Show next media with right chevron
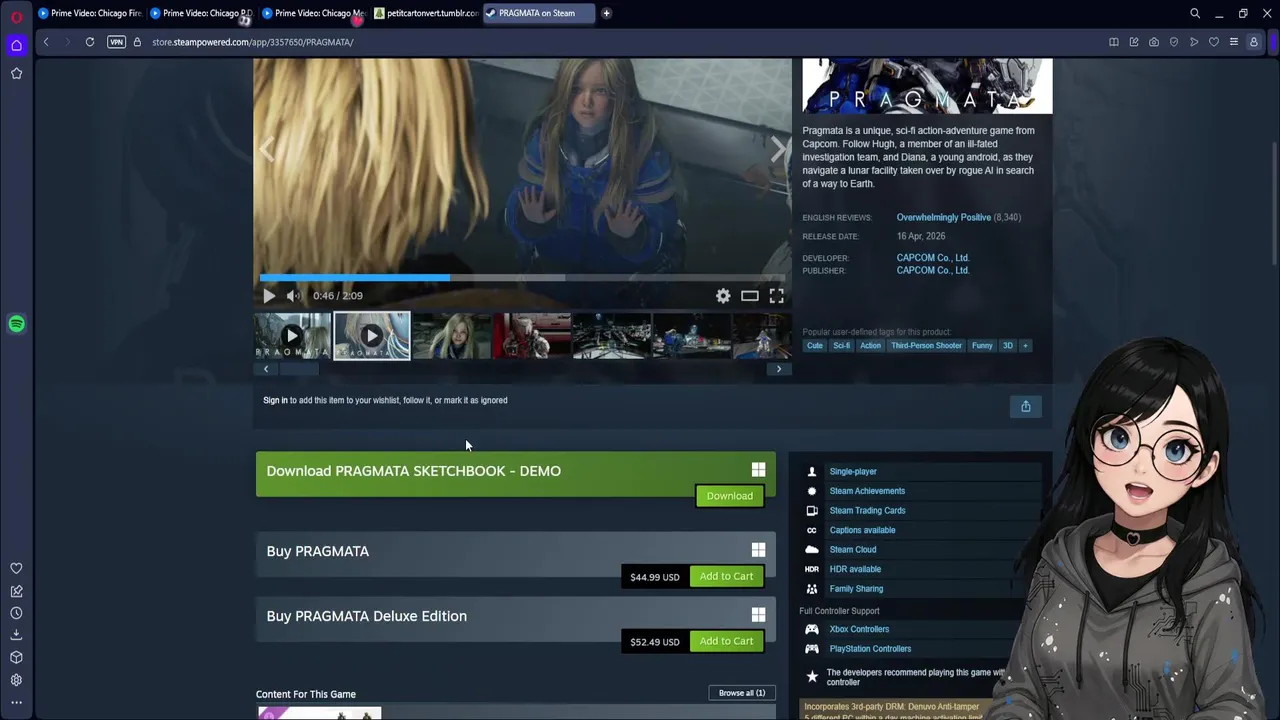 779,150
